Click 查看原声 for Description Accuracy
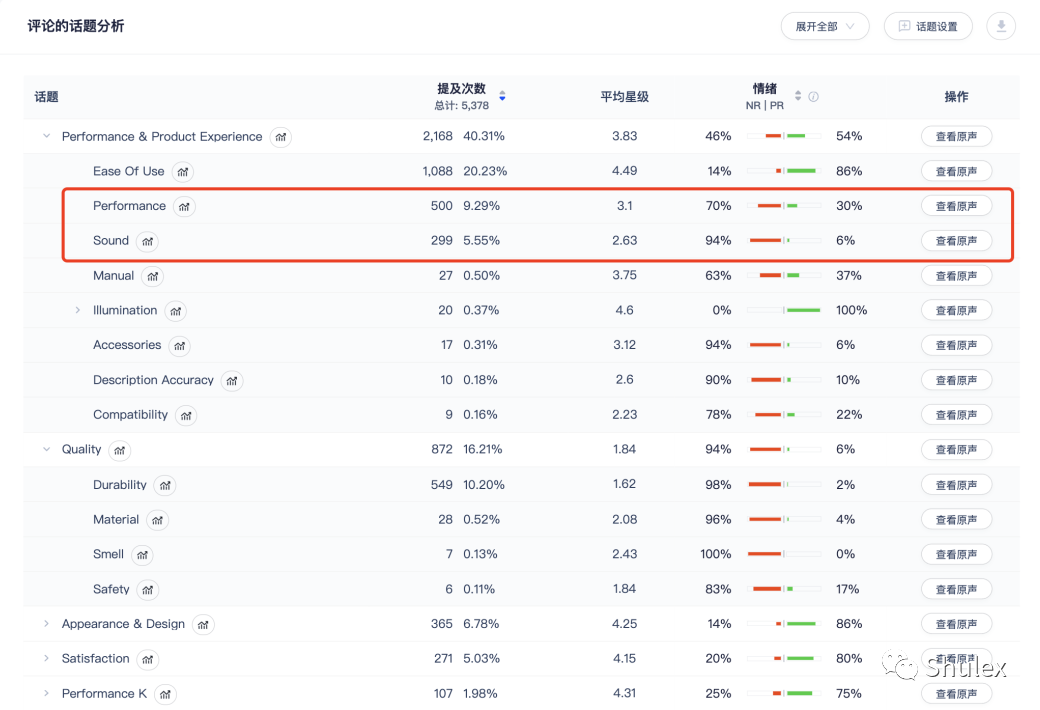 coord(956,380)
